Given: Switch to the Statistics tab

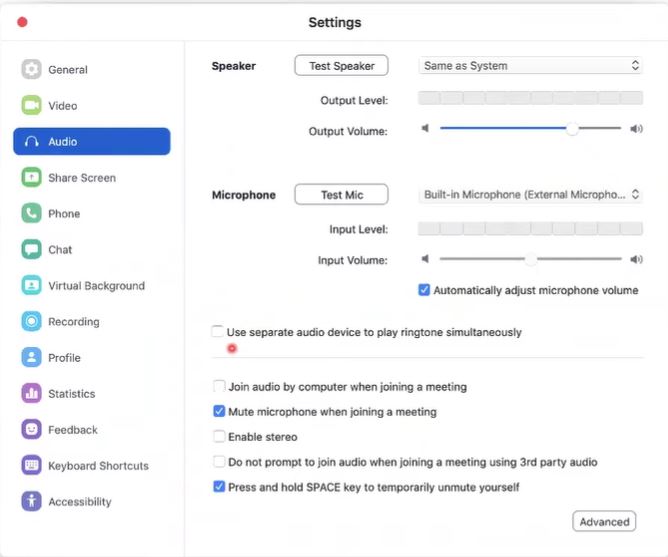Looking at the screenshot, I should click(x=71, y=394).
